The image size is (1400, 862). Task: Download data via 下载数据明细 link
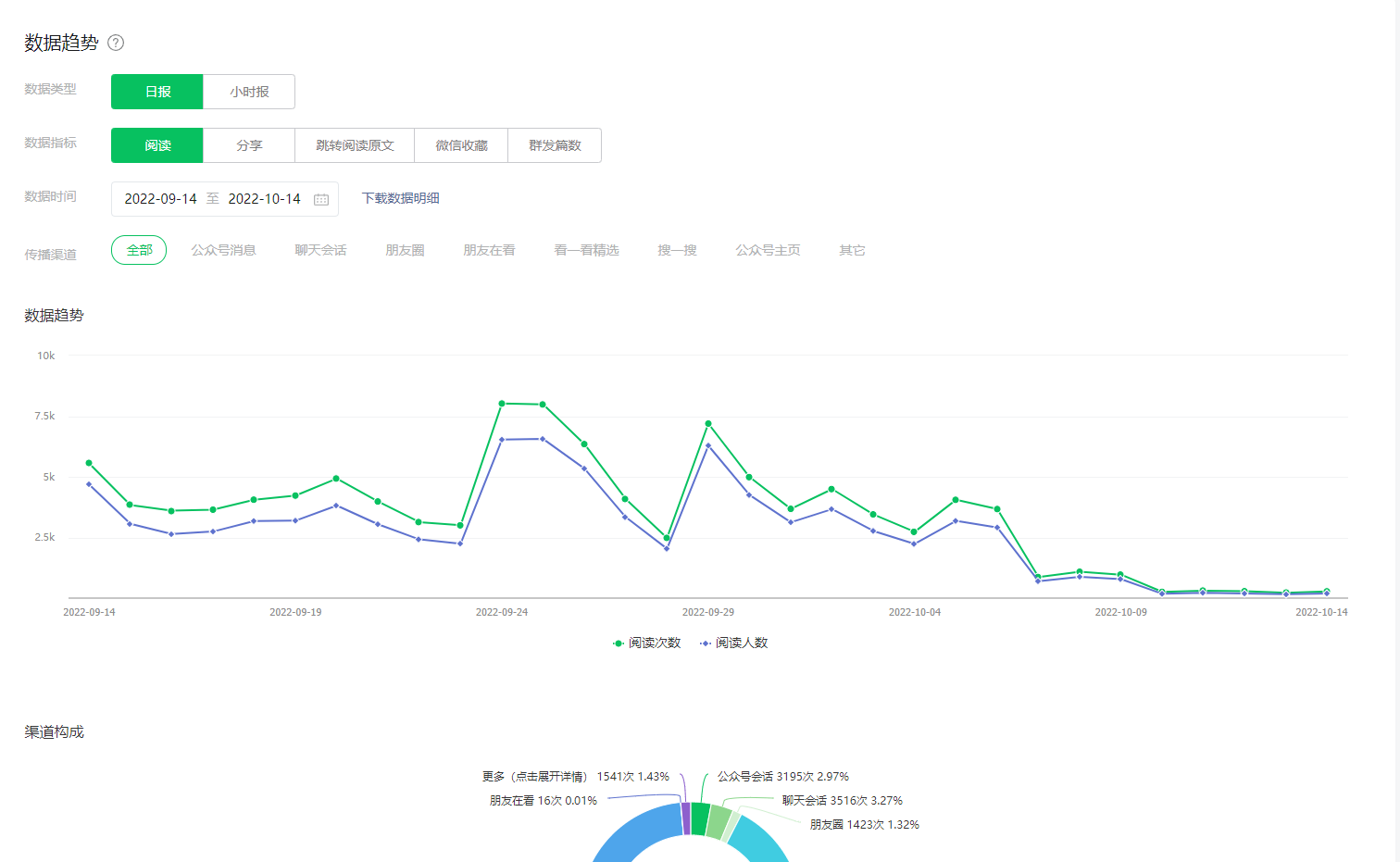[x=400, y=198]
